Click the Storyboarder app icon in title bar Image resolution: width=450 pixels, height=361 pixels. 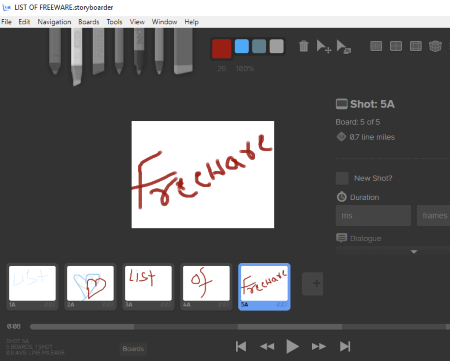[6, 7]
